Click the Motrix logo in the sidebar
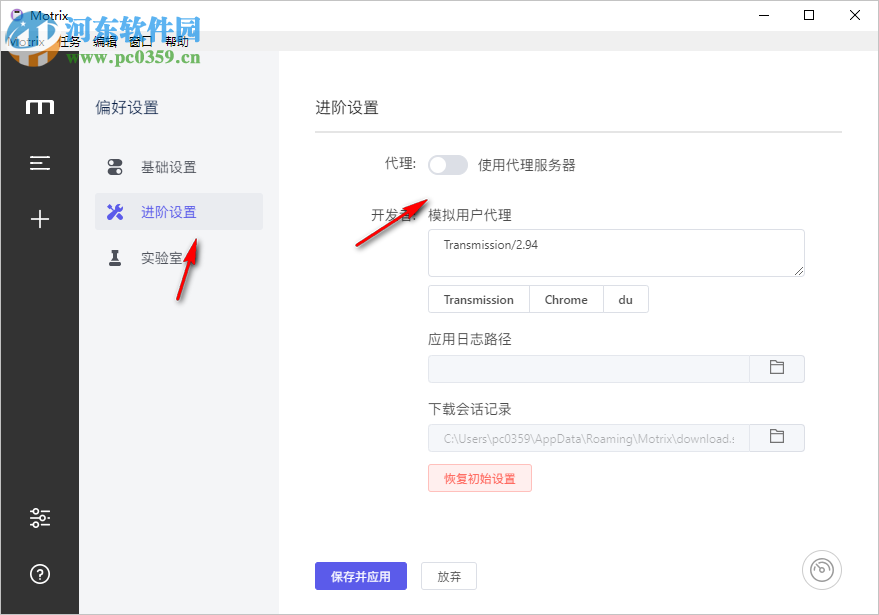 click(x=40, y=107)
